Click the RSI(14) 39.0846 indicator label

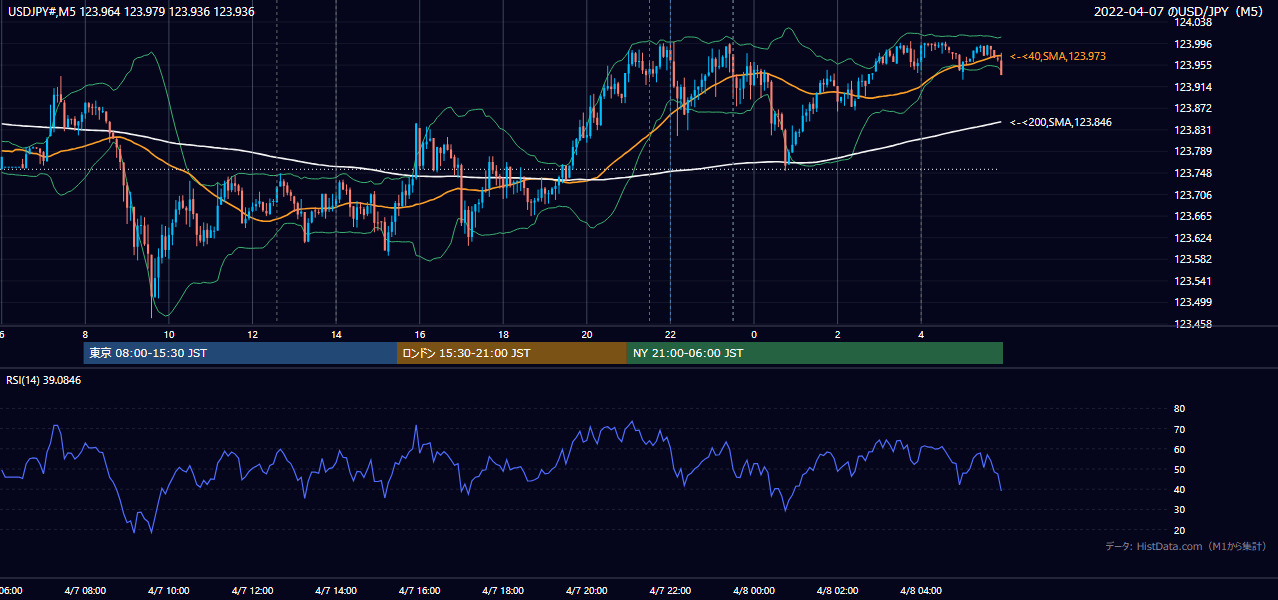44,380
